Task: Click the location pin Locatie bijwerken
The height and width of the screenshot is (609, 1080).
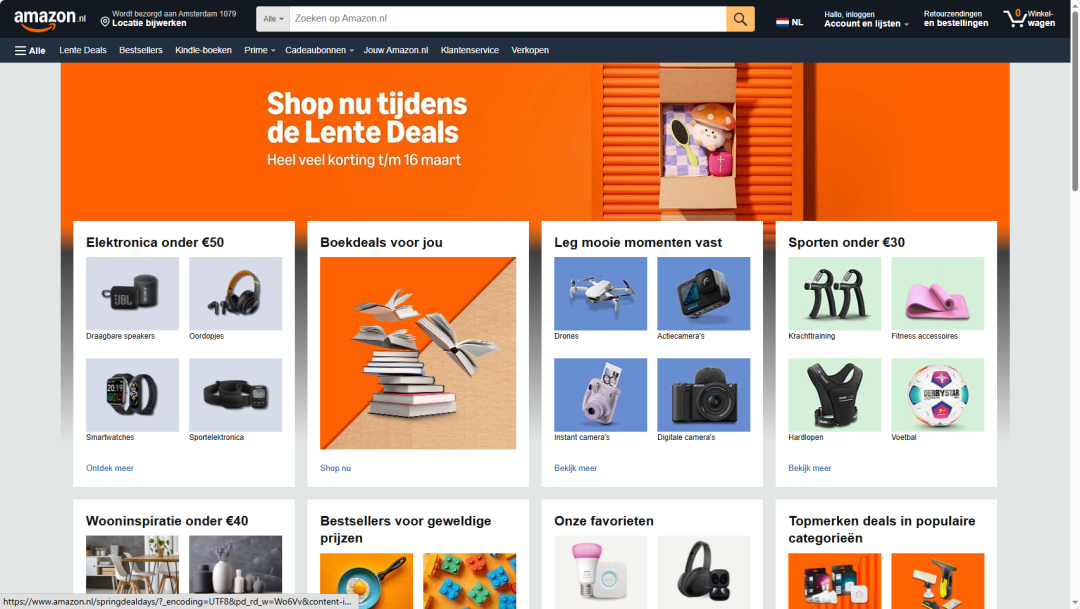Action: 168,19
